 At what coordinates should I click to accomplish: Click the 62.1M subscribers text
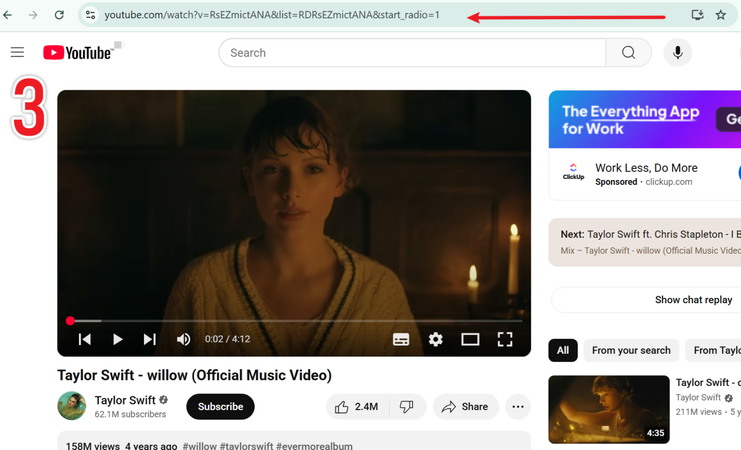[130, 414]
